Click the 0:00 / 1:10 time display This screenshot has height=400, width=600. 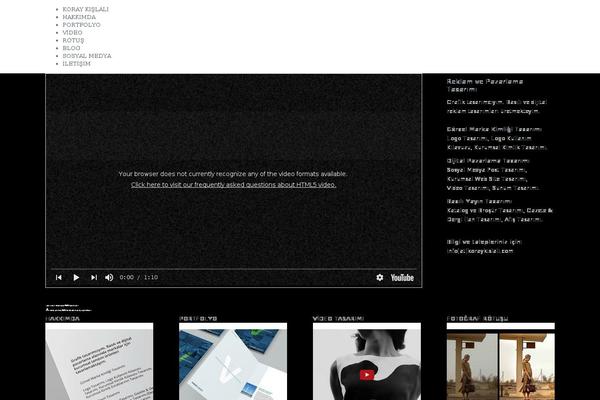tap(139, 277)
